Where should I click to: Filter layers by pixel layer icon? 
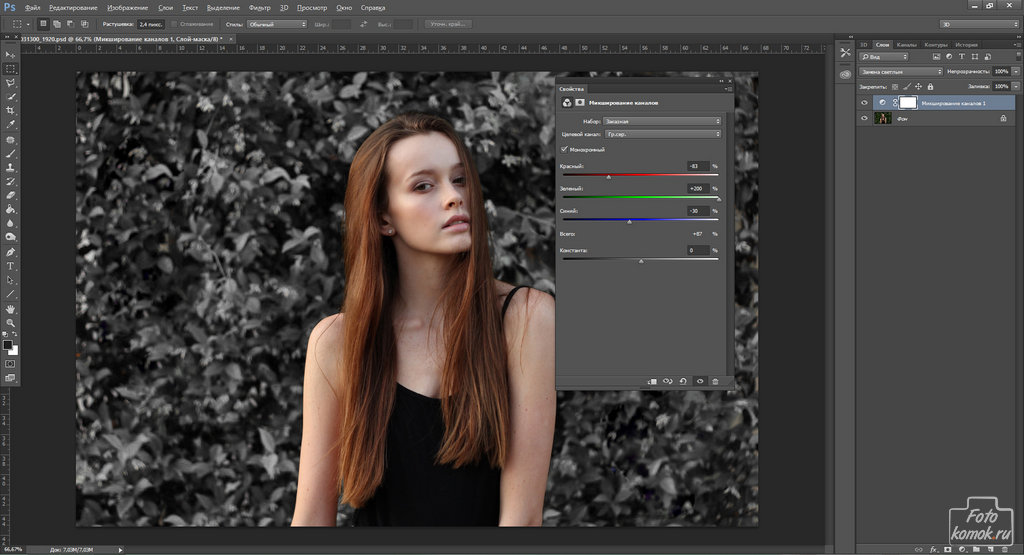936,57
